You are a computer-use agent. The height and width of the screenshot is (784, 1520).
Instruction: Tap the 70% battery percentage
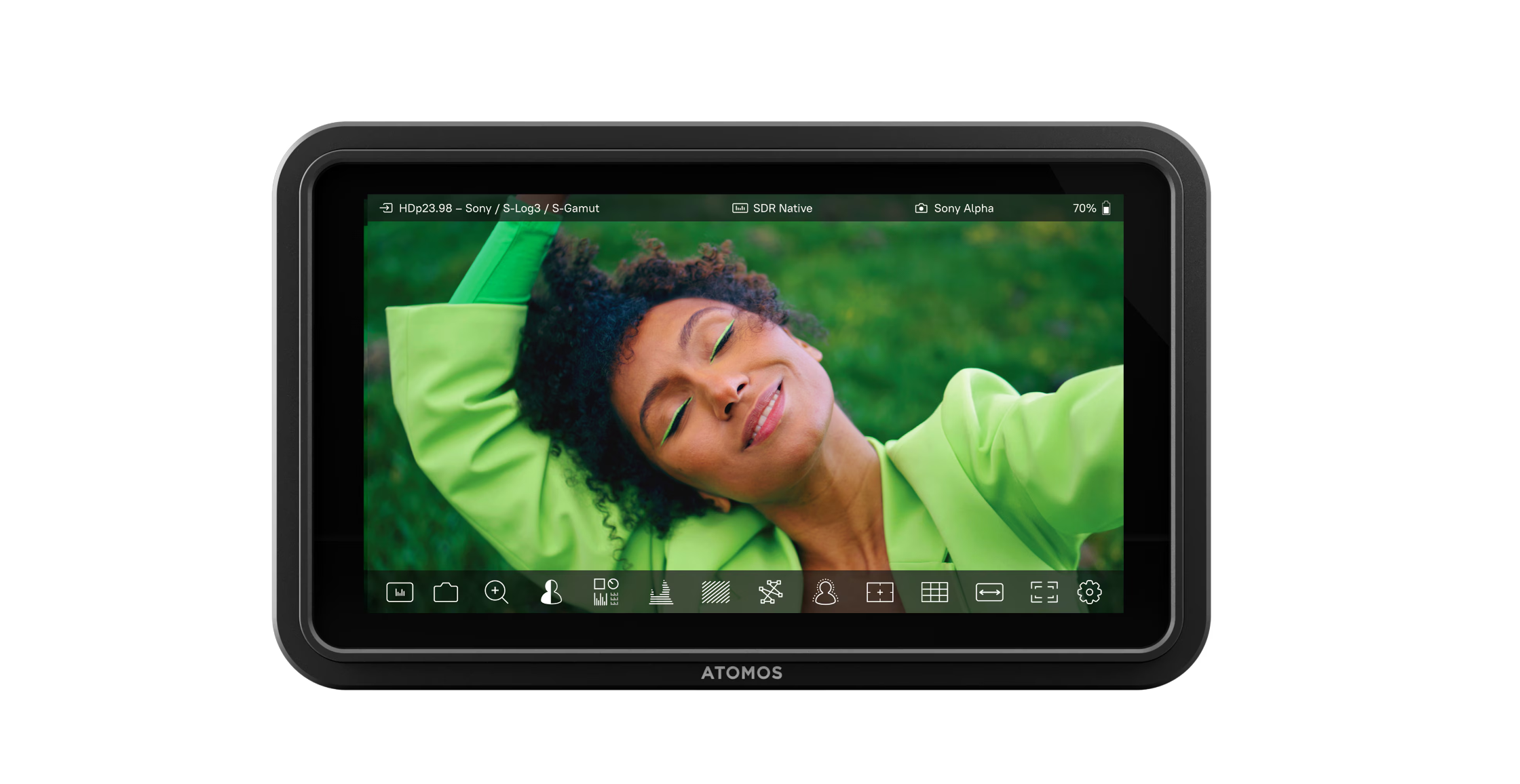[x=1084, y=208]
